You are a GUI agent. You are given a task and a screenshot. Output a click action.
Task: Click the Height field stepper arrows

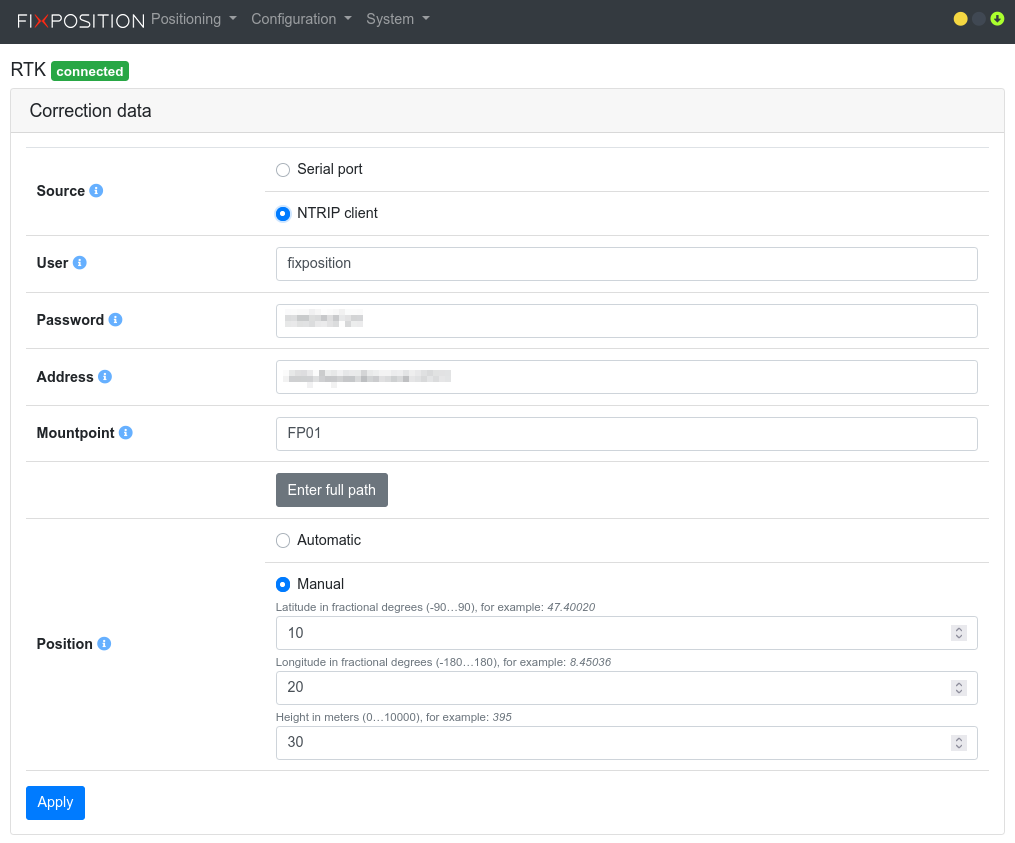(958, 742)
